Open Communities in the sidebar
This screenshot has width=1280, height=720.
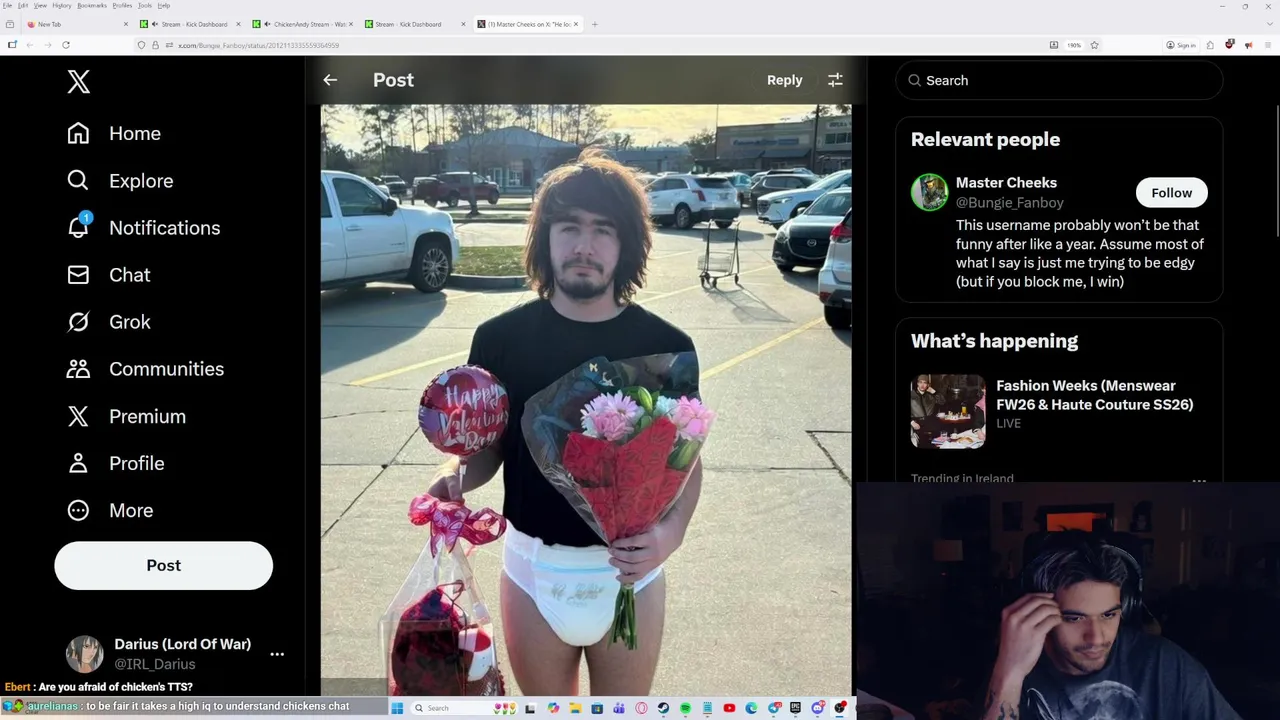tap(144, 368)
